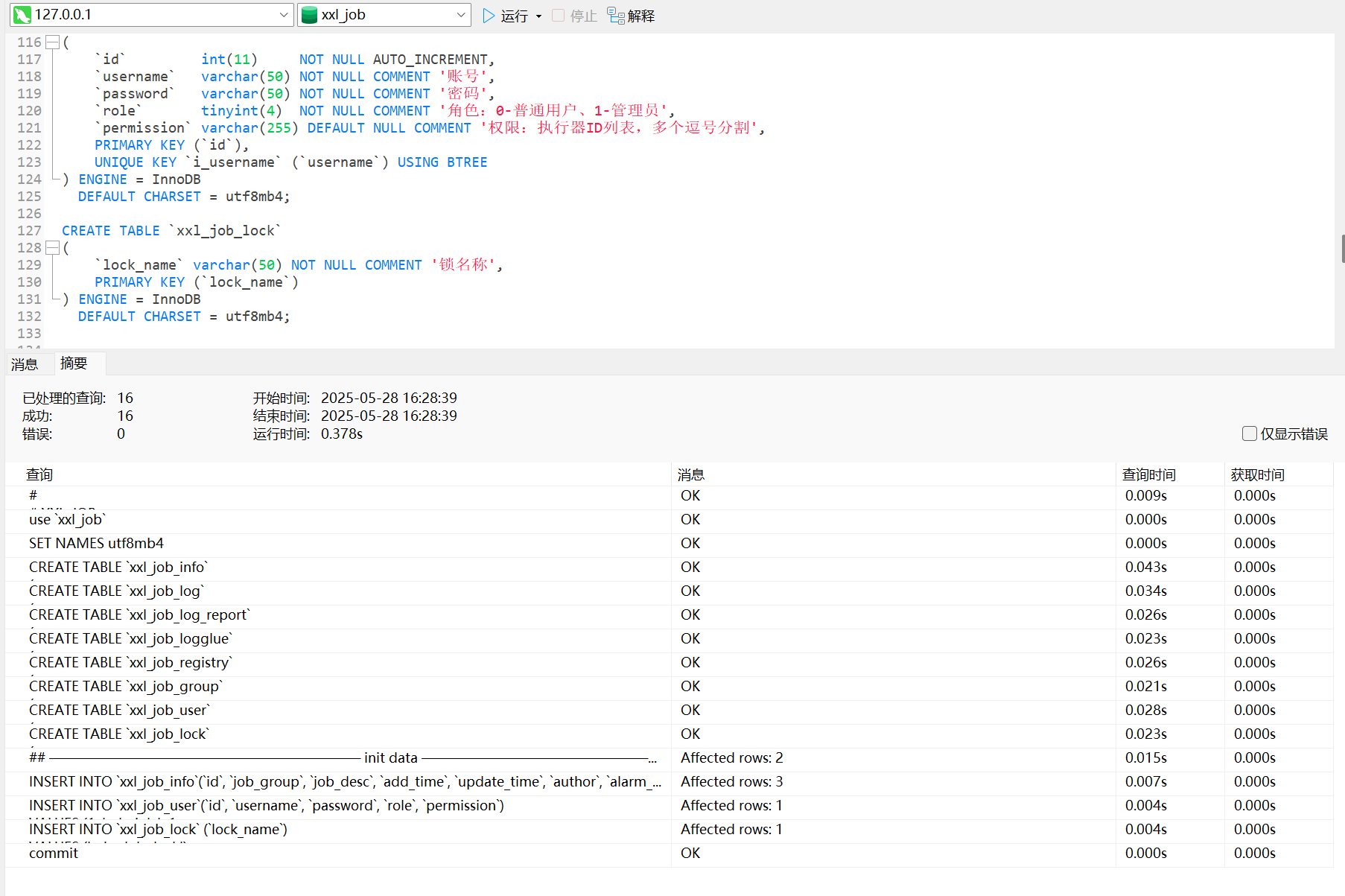
Task: Enable the 仅显示错误 checkbox
Action: pos(1250,433)
